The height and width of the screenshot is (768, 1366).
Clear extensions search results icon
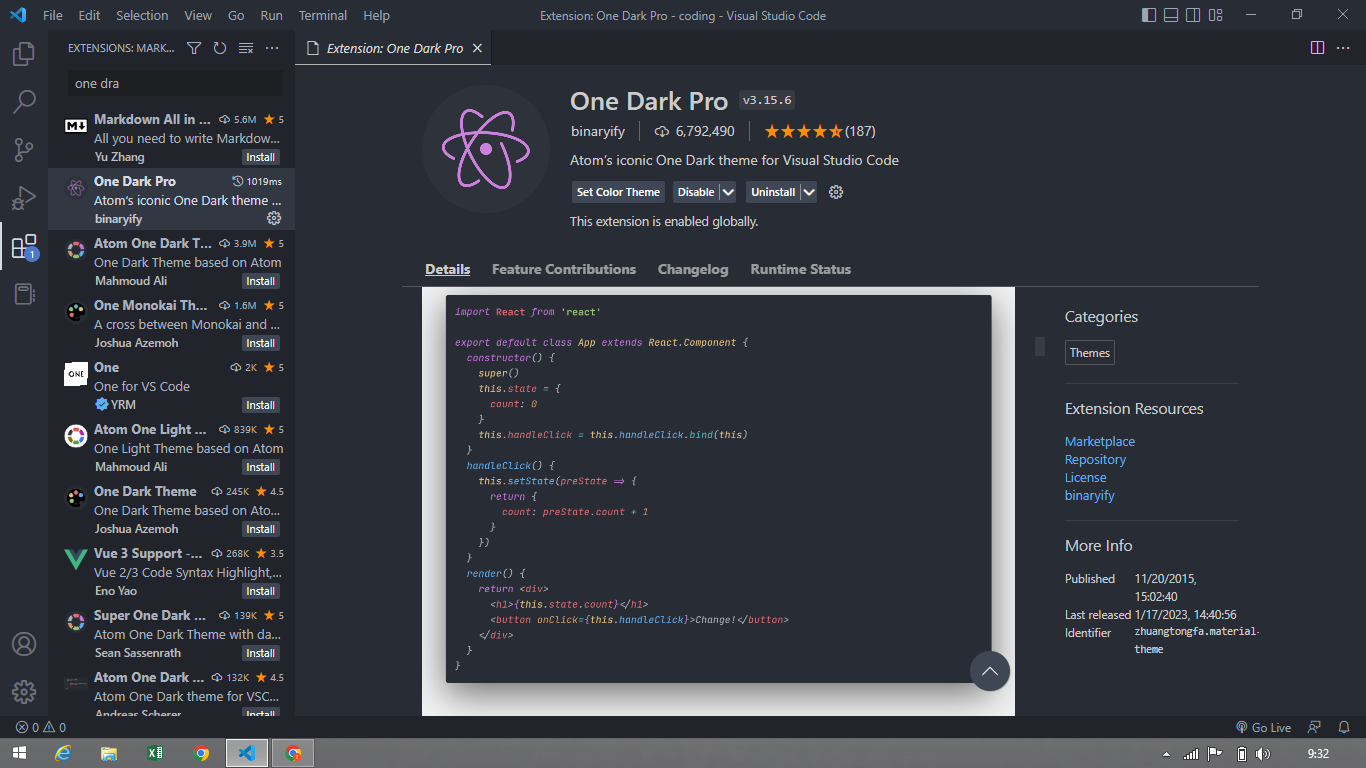coord(246,48)
